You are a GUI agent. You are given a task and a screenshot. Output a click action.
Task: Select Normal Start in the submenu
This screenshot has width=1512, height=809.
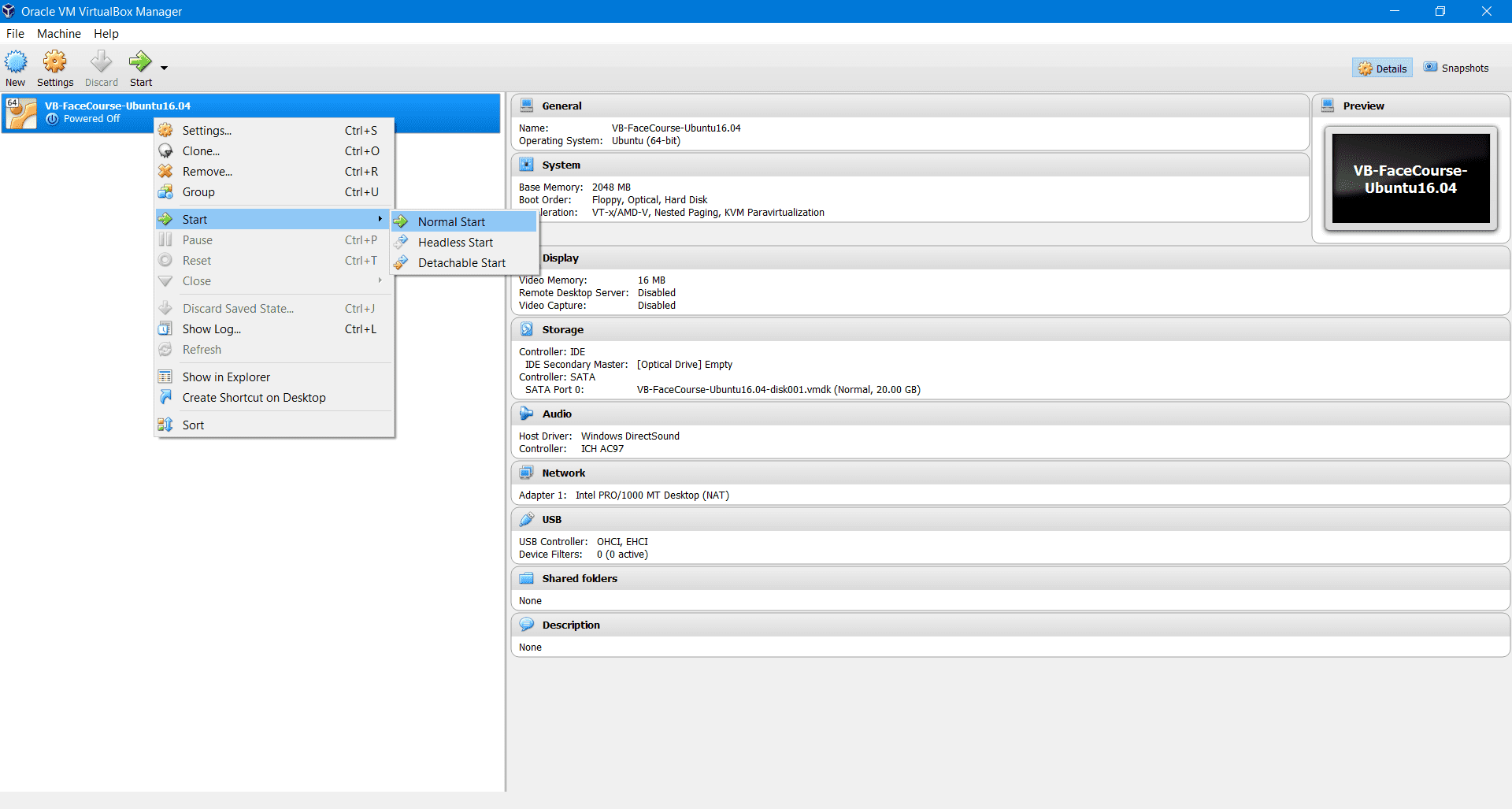click(x=465, y=222)
